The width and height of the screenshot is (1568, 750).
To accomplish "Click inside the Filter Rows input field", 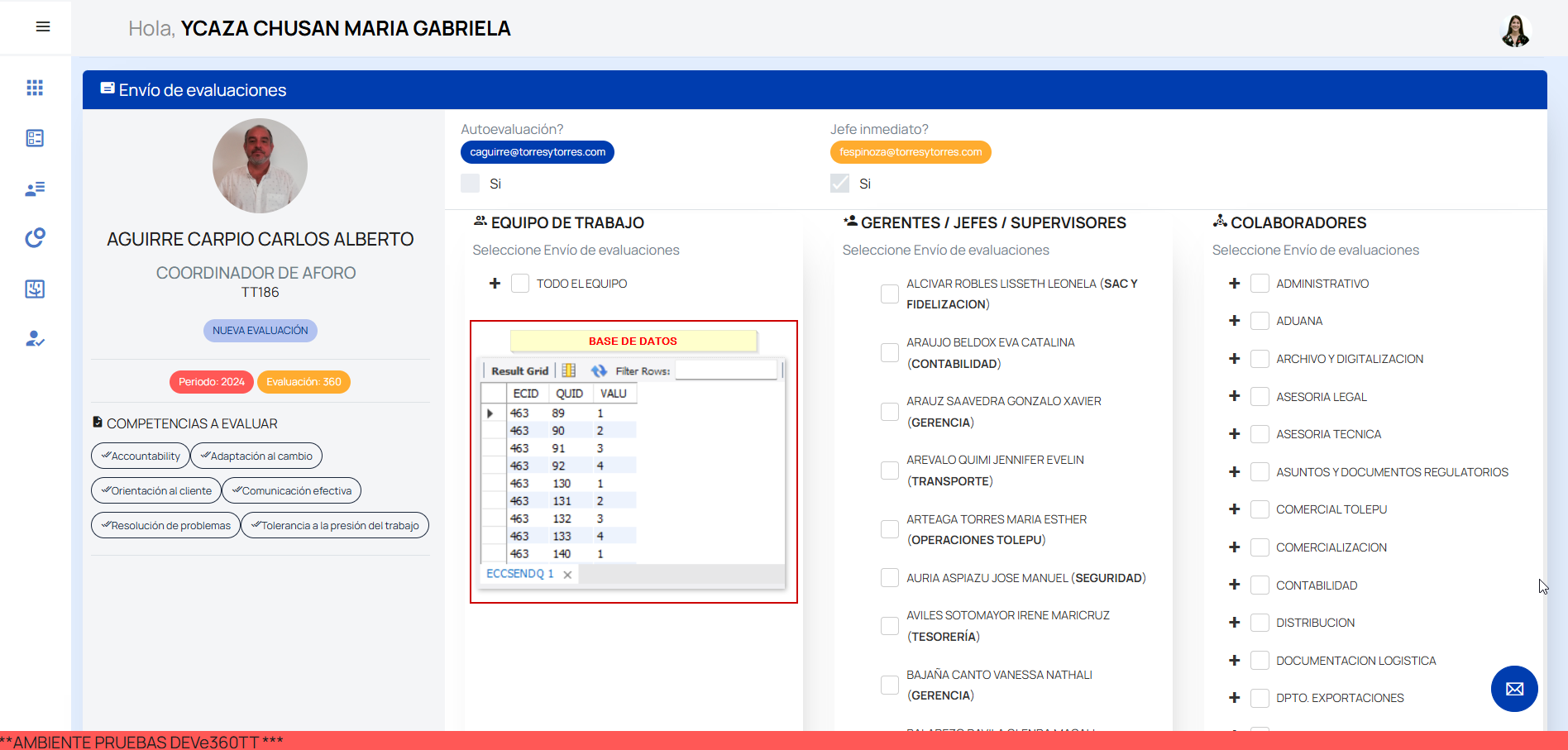I will coord(726,370).
